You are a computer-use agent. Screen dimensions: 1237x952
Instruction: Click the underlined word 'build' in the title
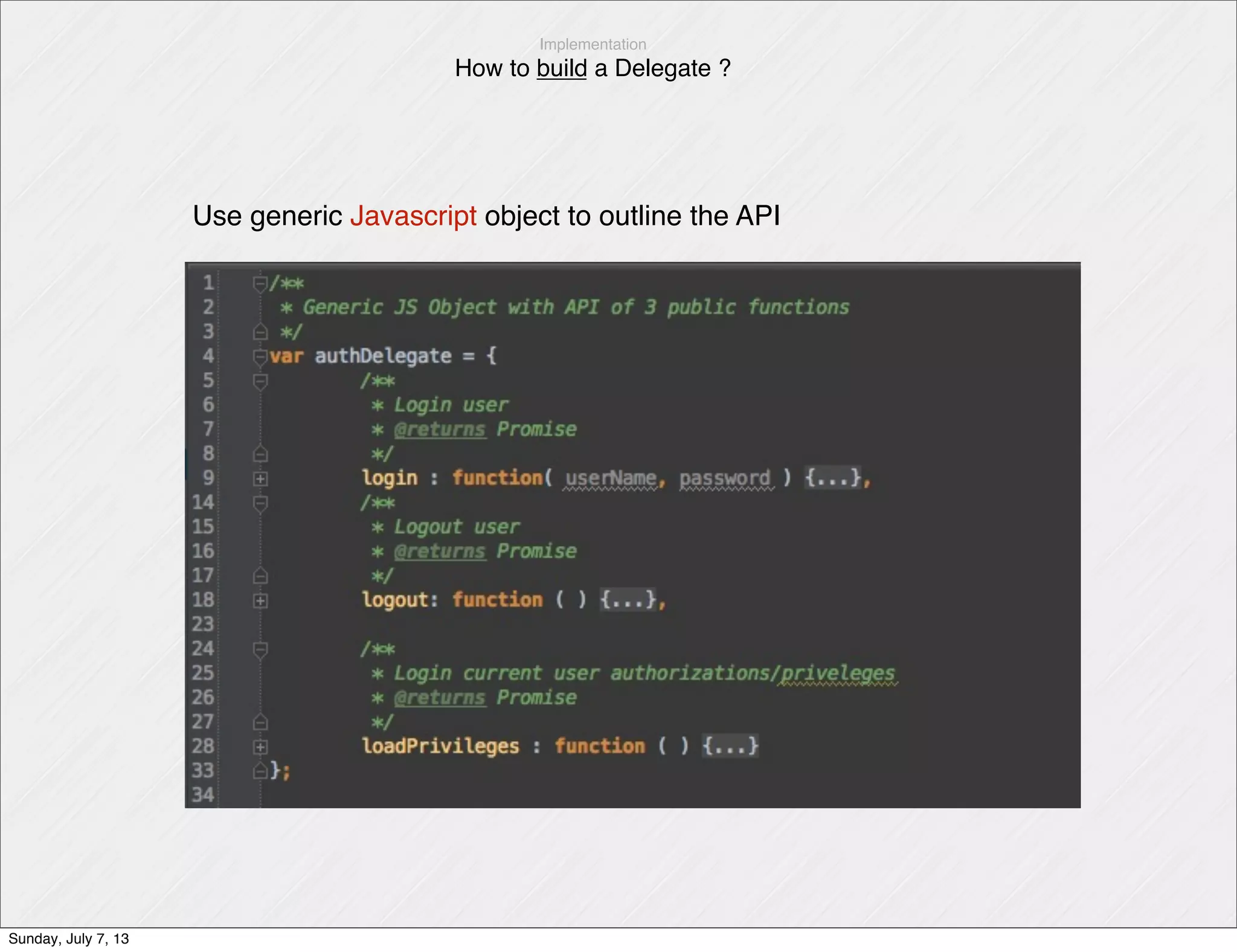click(x=562, y=68)
